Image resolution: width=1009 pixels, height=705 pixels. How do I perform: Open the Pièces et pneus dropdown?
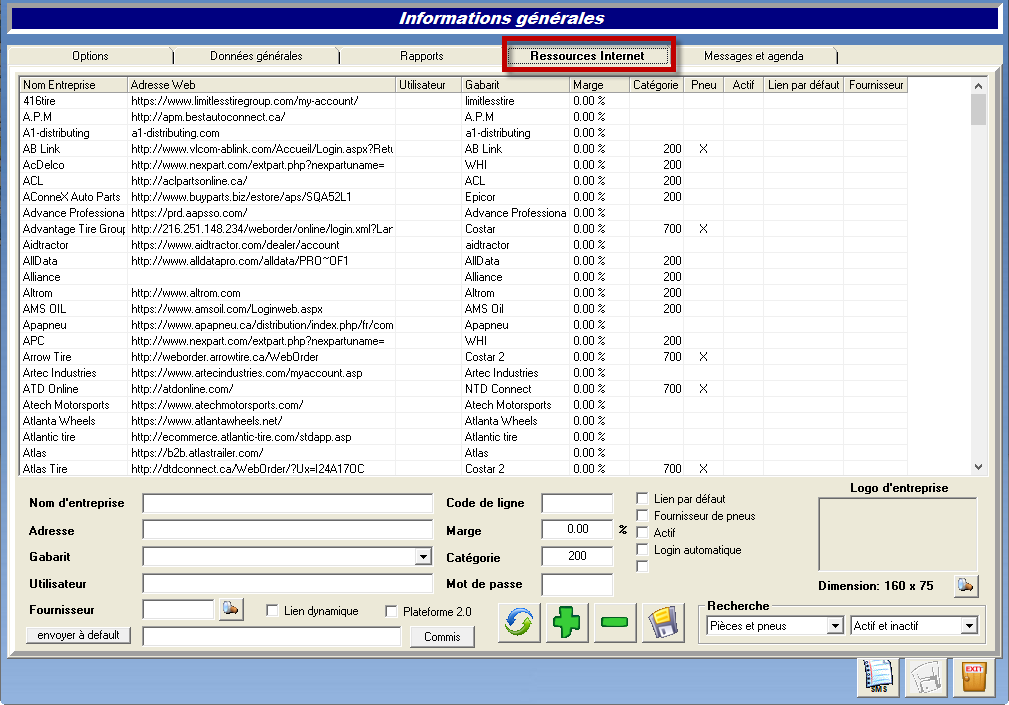coord(835,625)
